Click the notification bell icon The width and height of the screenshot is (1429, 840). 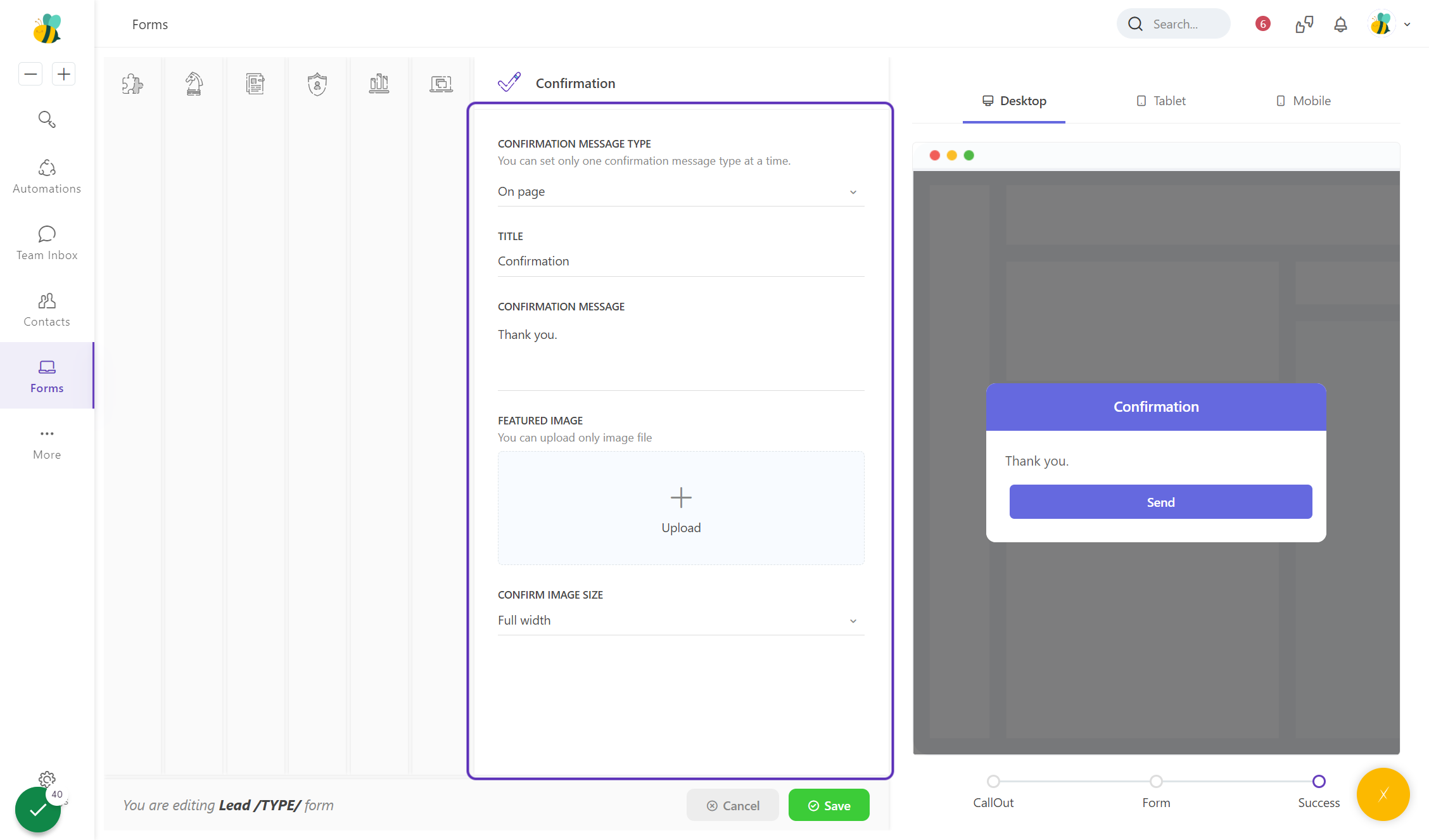(x=1340, y=24)
